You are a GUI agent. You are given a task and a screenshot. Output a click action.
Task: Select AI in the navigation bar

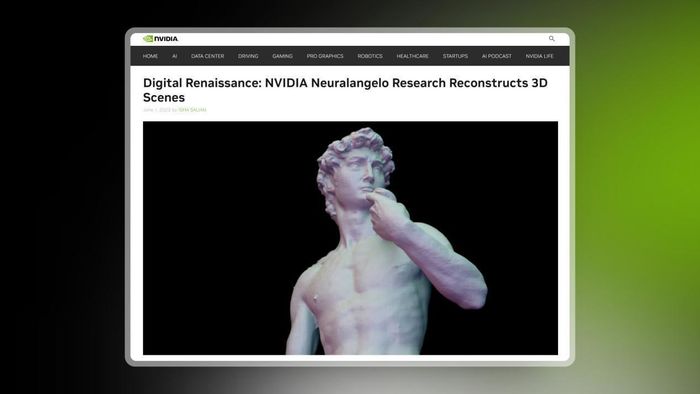175,56
